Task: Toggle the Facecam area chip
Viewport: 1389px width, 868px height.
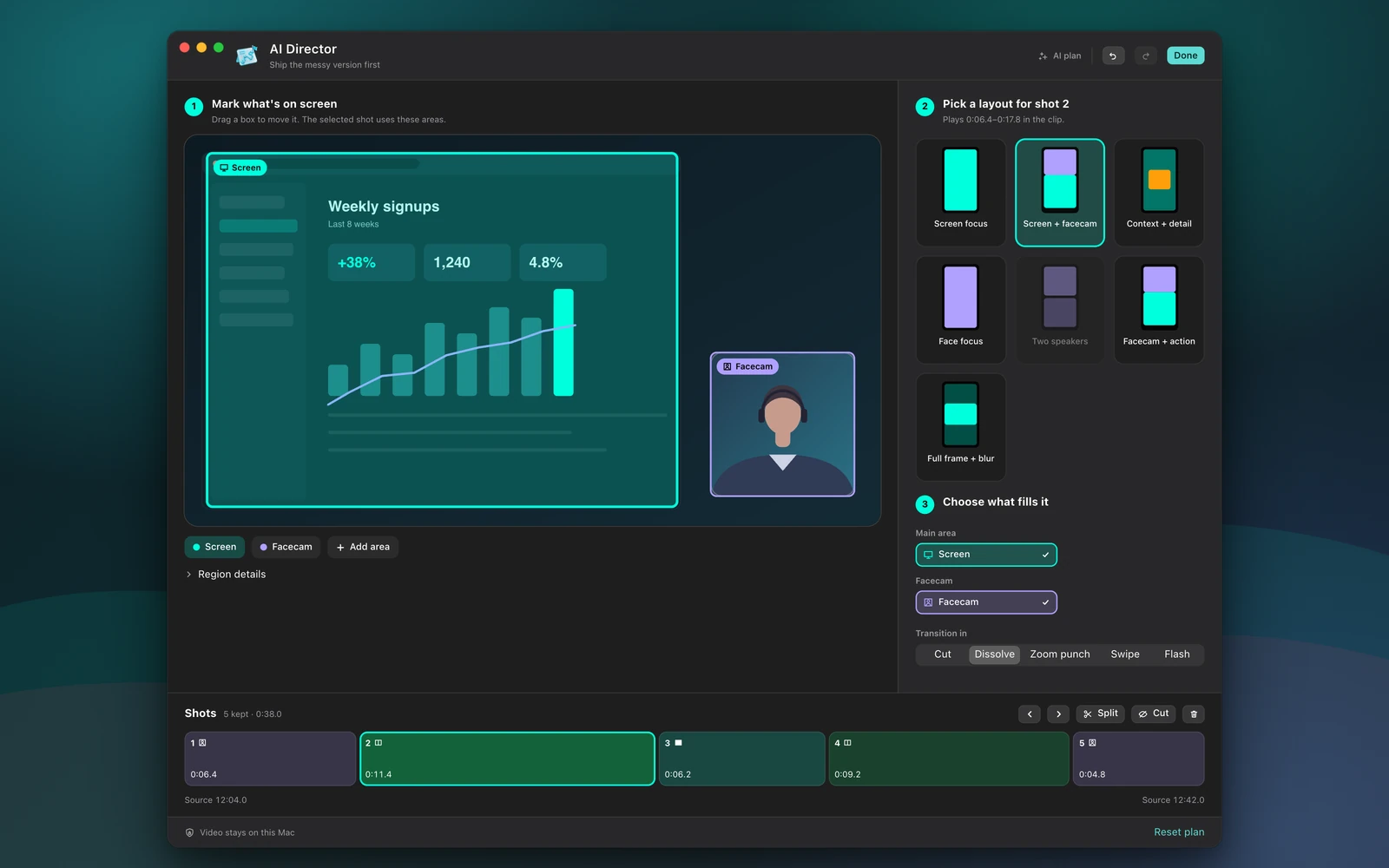Action: click(286, 547)
